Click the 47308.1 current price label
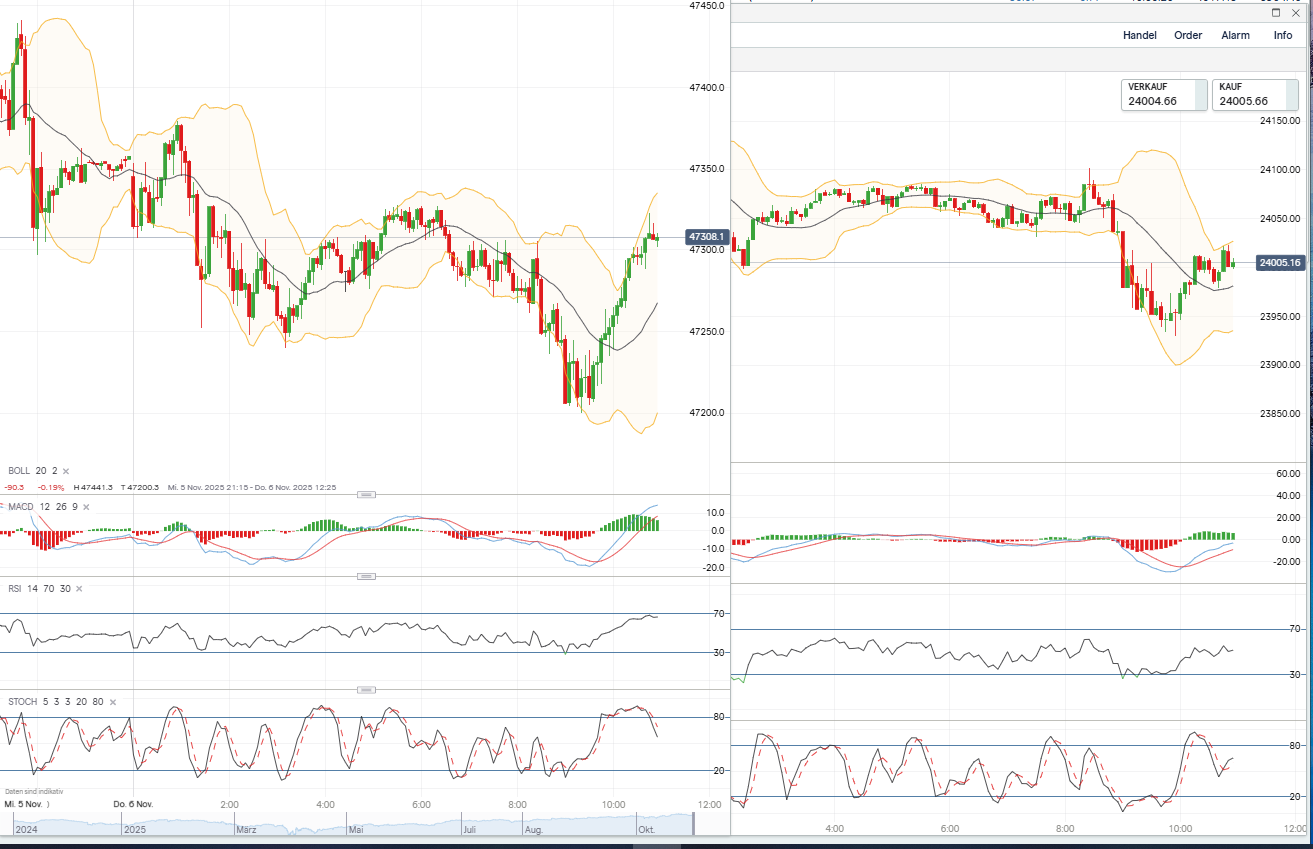This screenshot has height=849, width=1313. pyautogui.click(x=706, y=237)
